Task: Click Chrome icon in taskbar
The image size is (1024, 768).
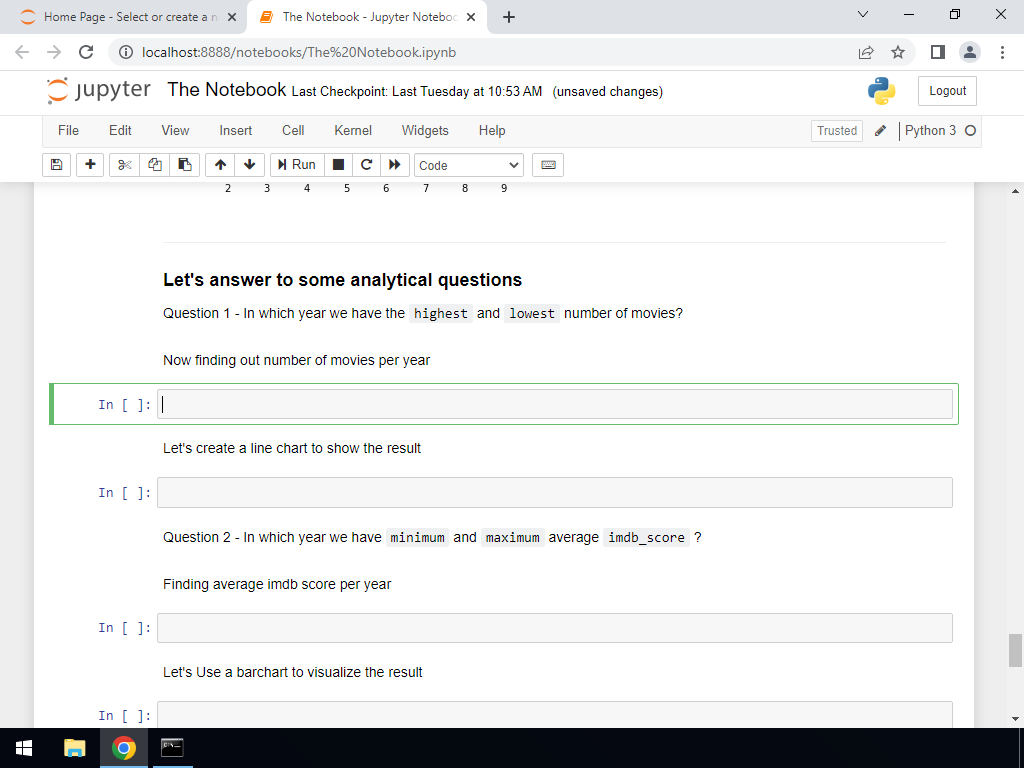Action: [124, 748]
